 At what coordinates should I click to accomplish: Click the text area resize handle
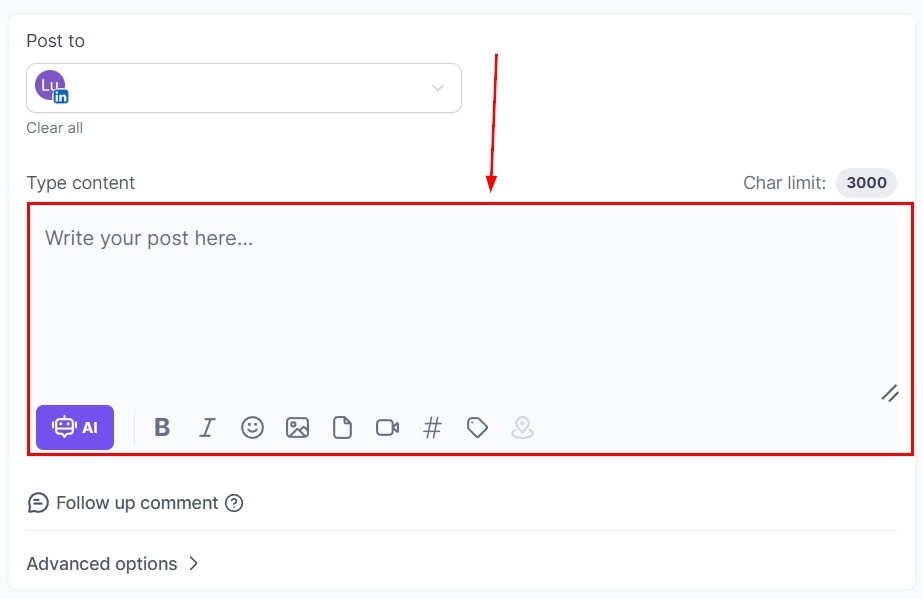coord(889,393)
